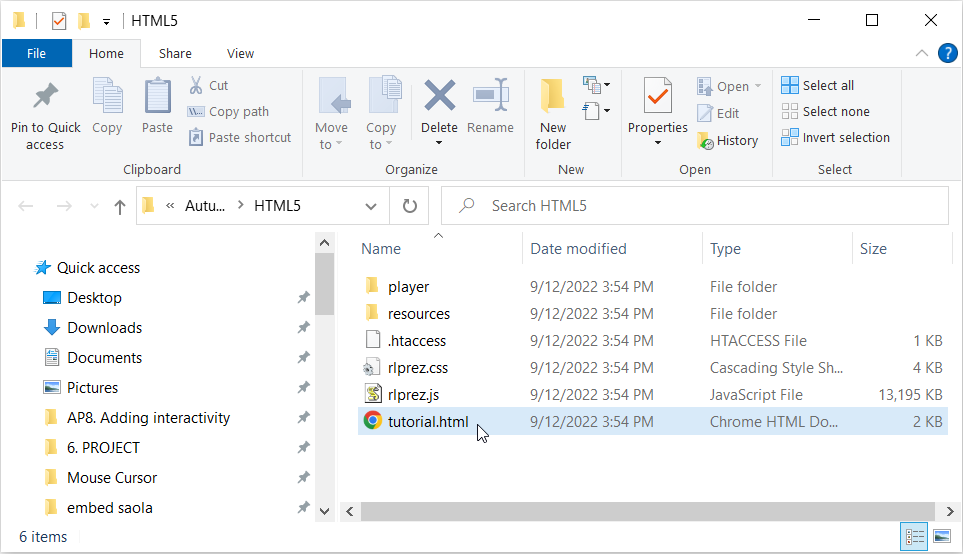The height and width of the screenshot is (554, 963).
Task: Select the resources folder
Action: click(x=652, y=314)
